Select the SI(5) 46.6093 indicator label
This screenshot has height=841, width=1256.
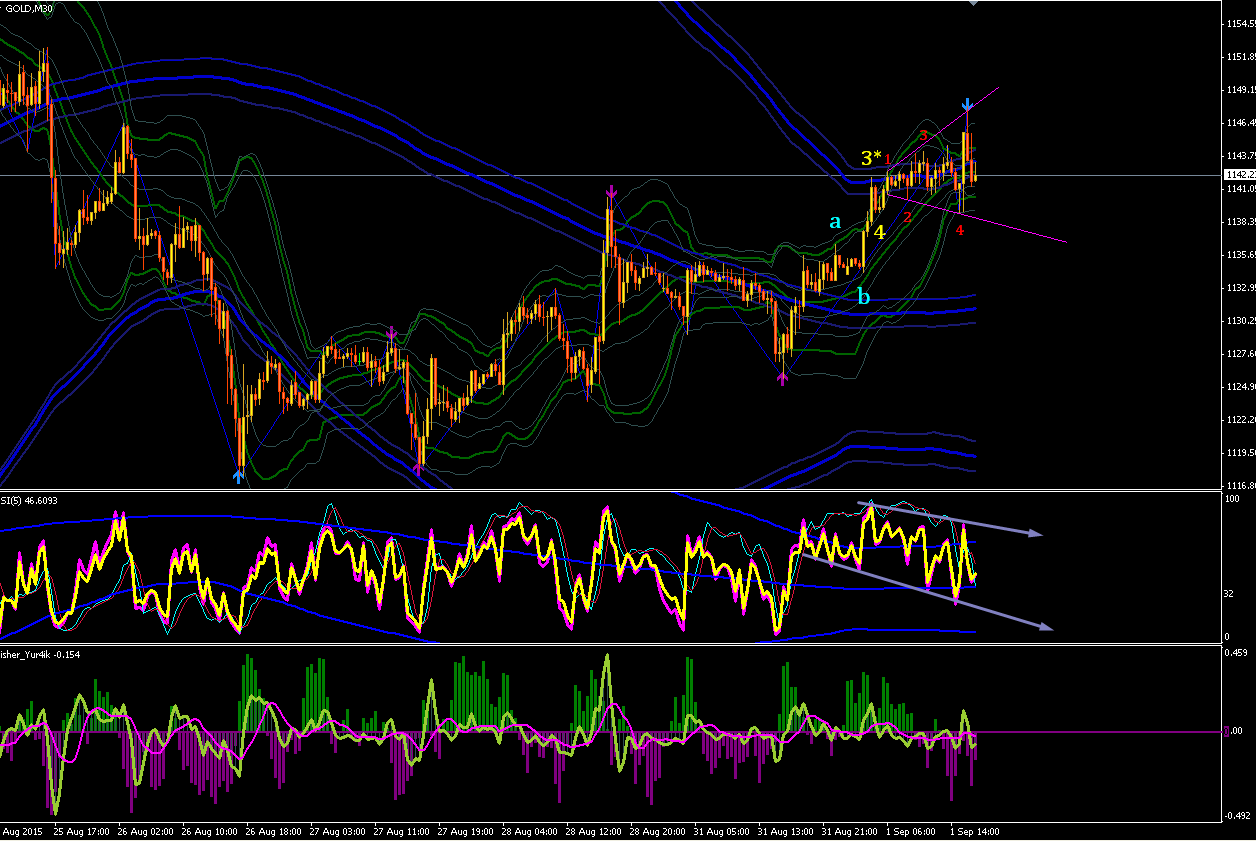click(30, 498)
